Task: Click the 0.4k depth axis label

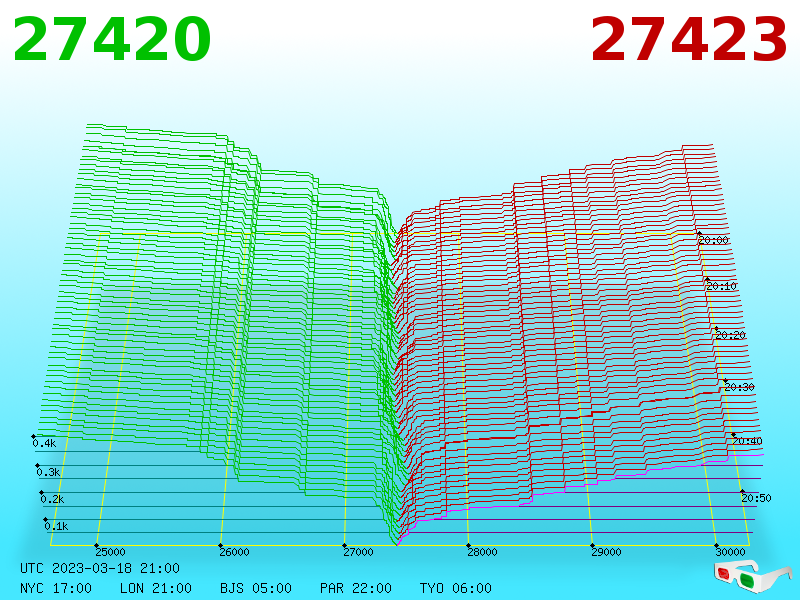Action: click(x=44, y=443)
